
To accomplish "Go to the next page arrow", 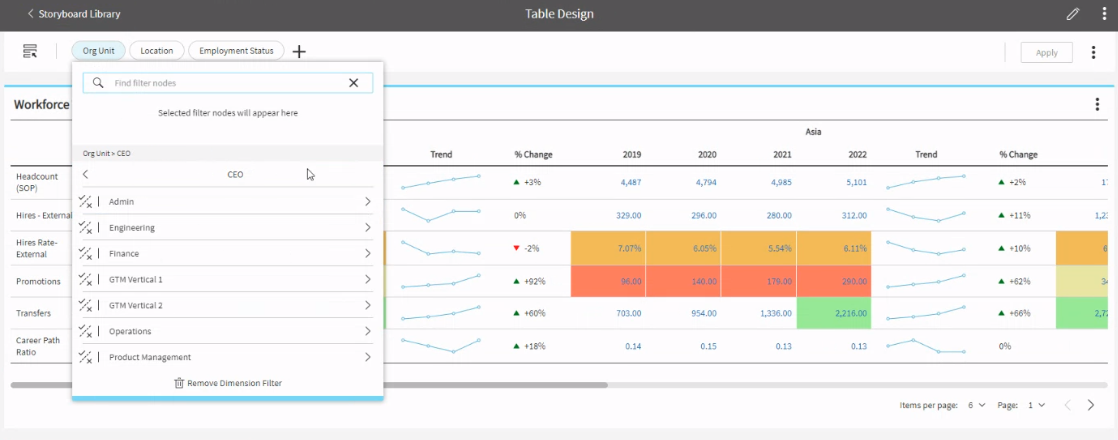I will click(1090, 405).
